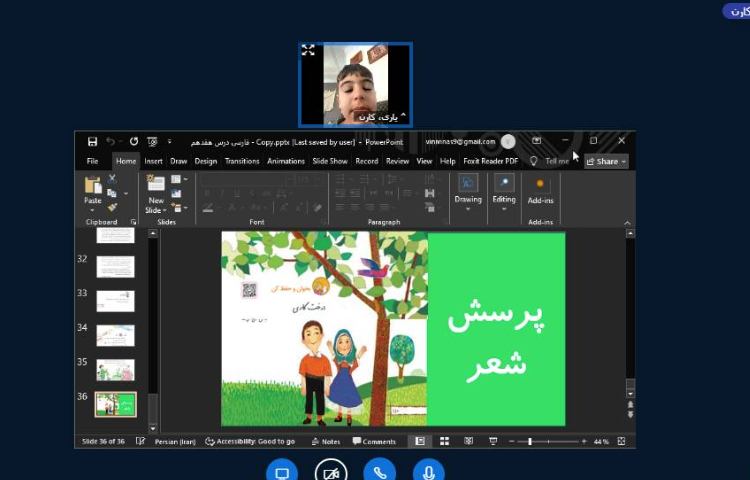The height and width of the screenshot is (480, 750).
Task: Click the Tell me lightbulb search box
Action: [550, 162]
